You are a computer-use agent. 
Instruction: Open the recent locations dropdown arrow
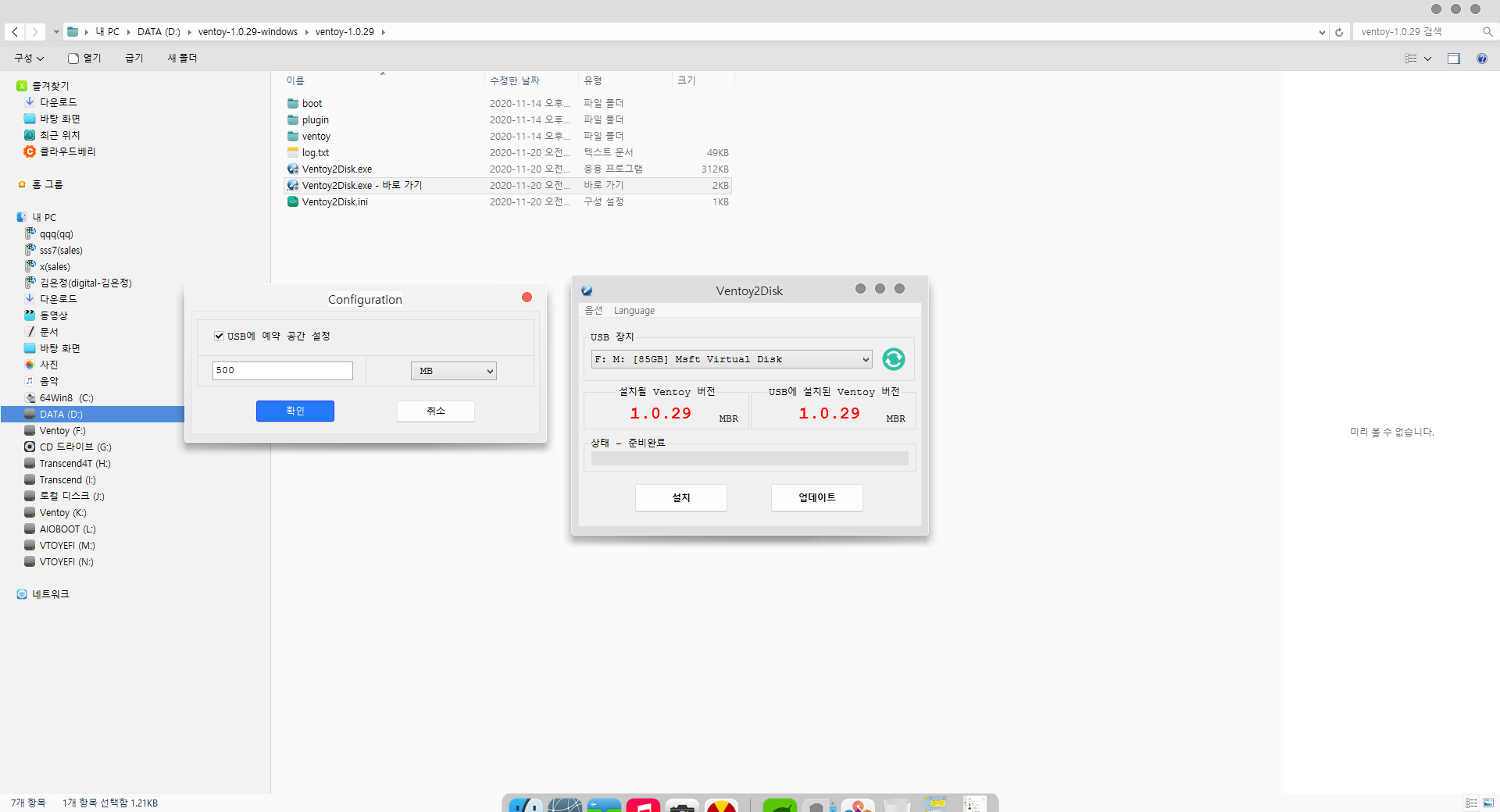click(x=56, y=32)
